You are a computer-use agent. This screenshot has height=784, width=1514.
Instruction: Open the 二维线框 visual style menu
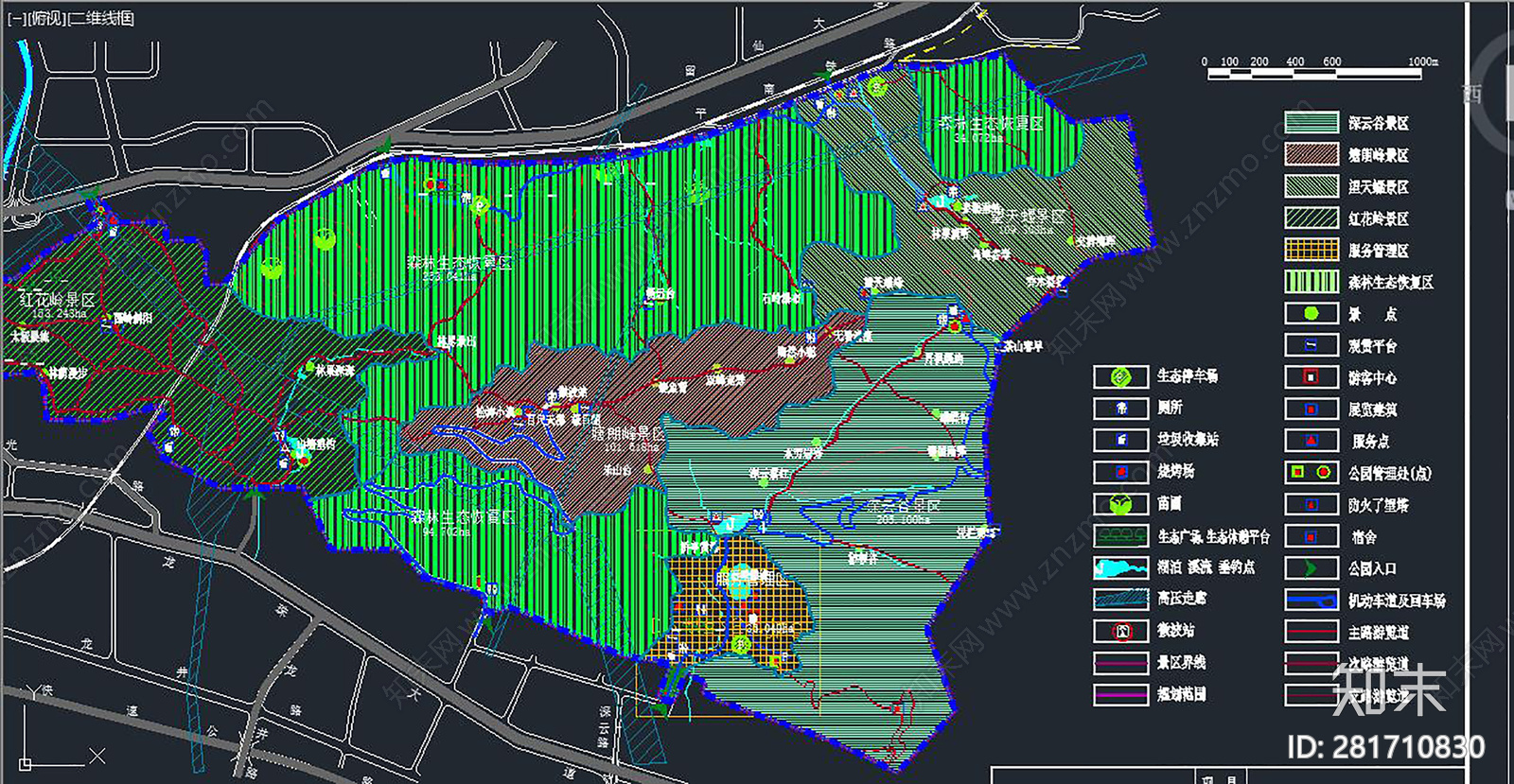coord(102,18)
